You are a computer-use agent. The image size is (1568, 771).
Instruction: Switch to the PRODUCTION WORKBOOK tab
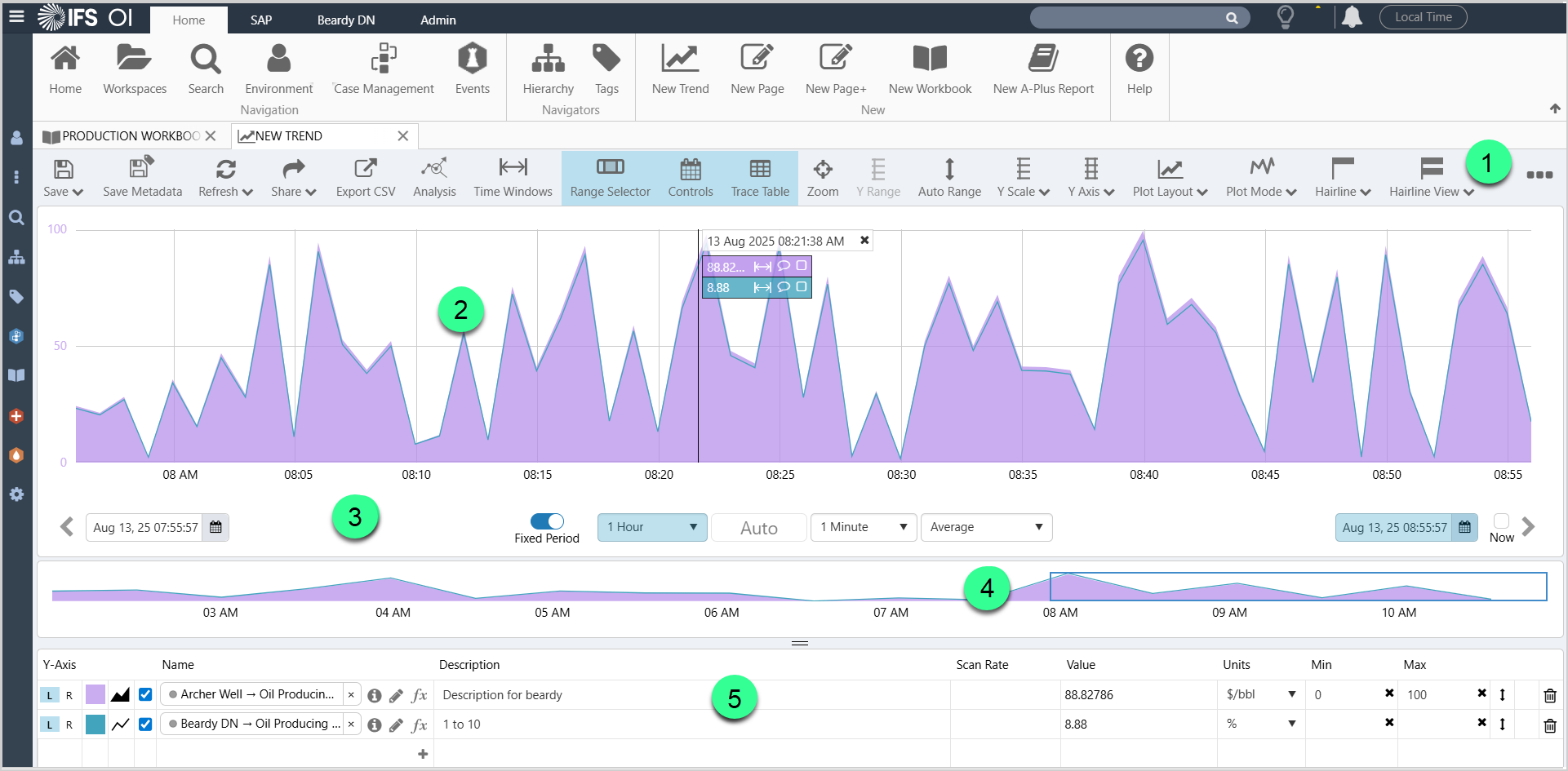pyautogui.click(x=129, y=136)
